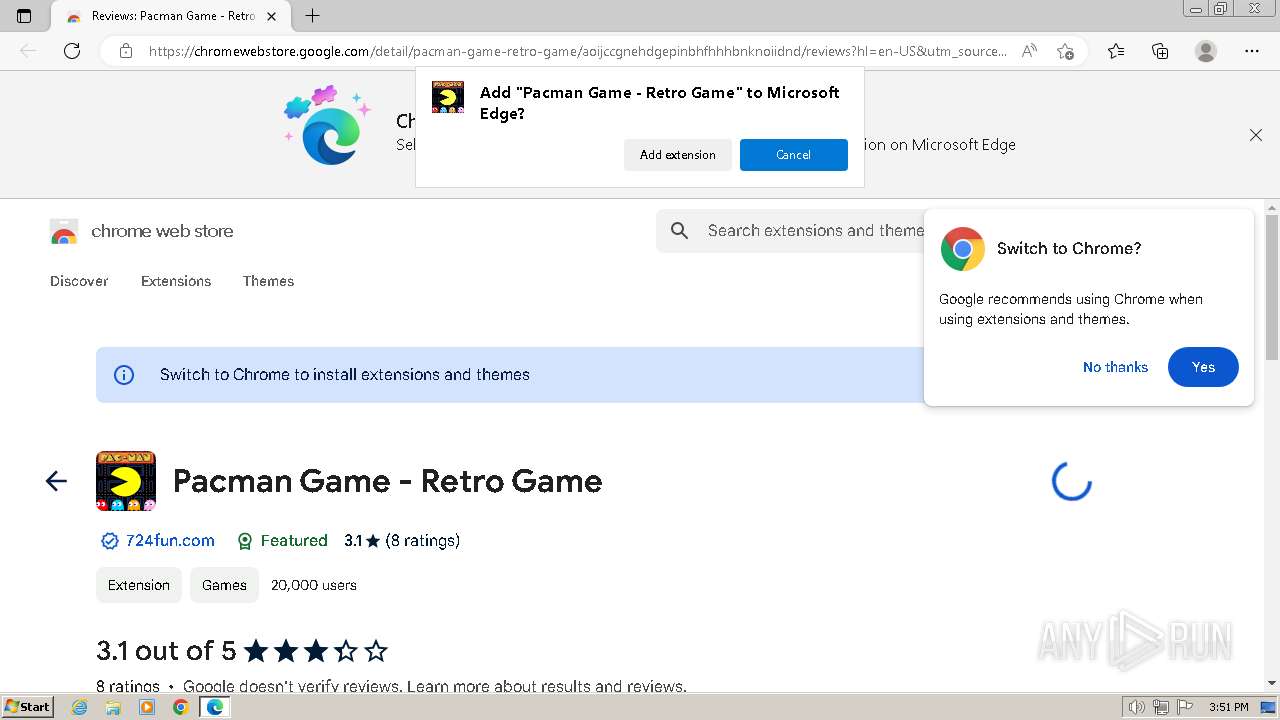This screenshot has width=1280, height=720.
Task: Open the Themes tab
Action: [x=268, y=281]
